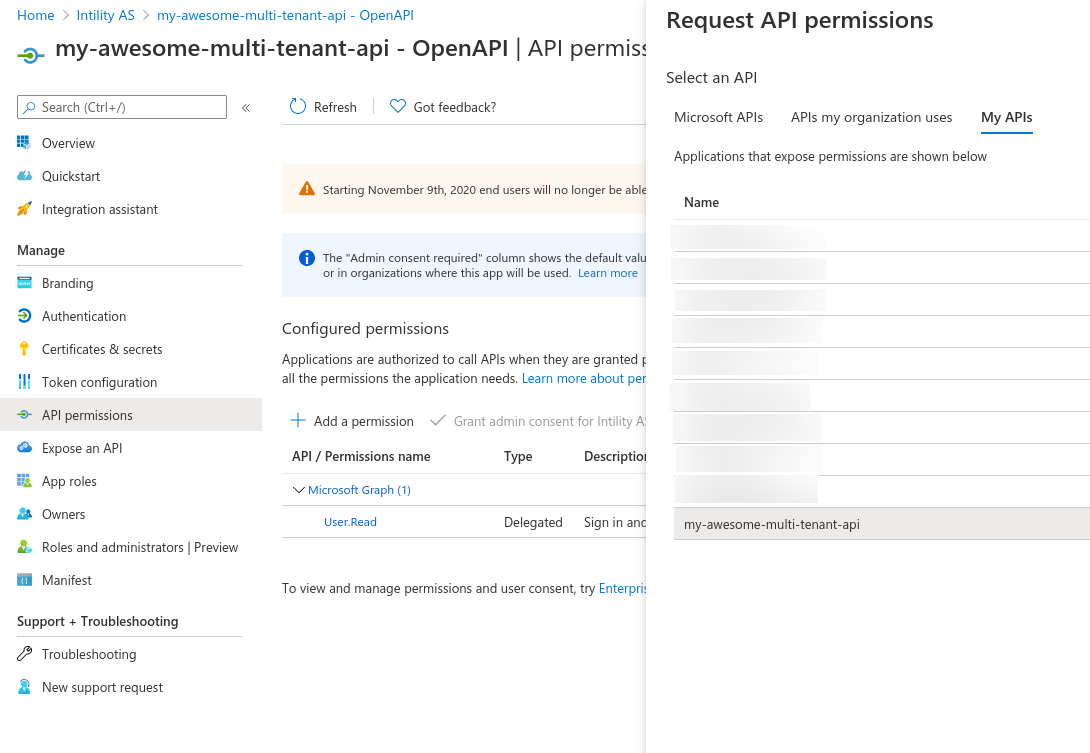Open the User.Read permission link

click(x=350, y=522)
